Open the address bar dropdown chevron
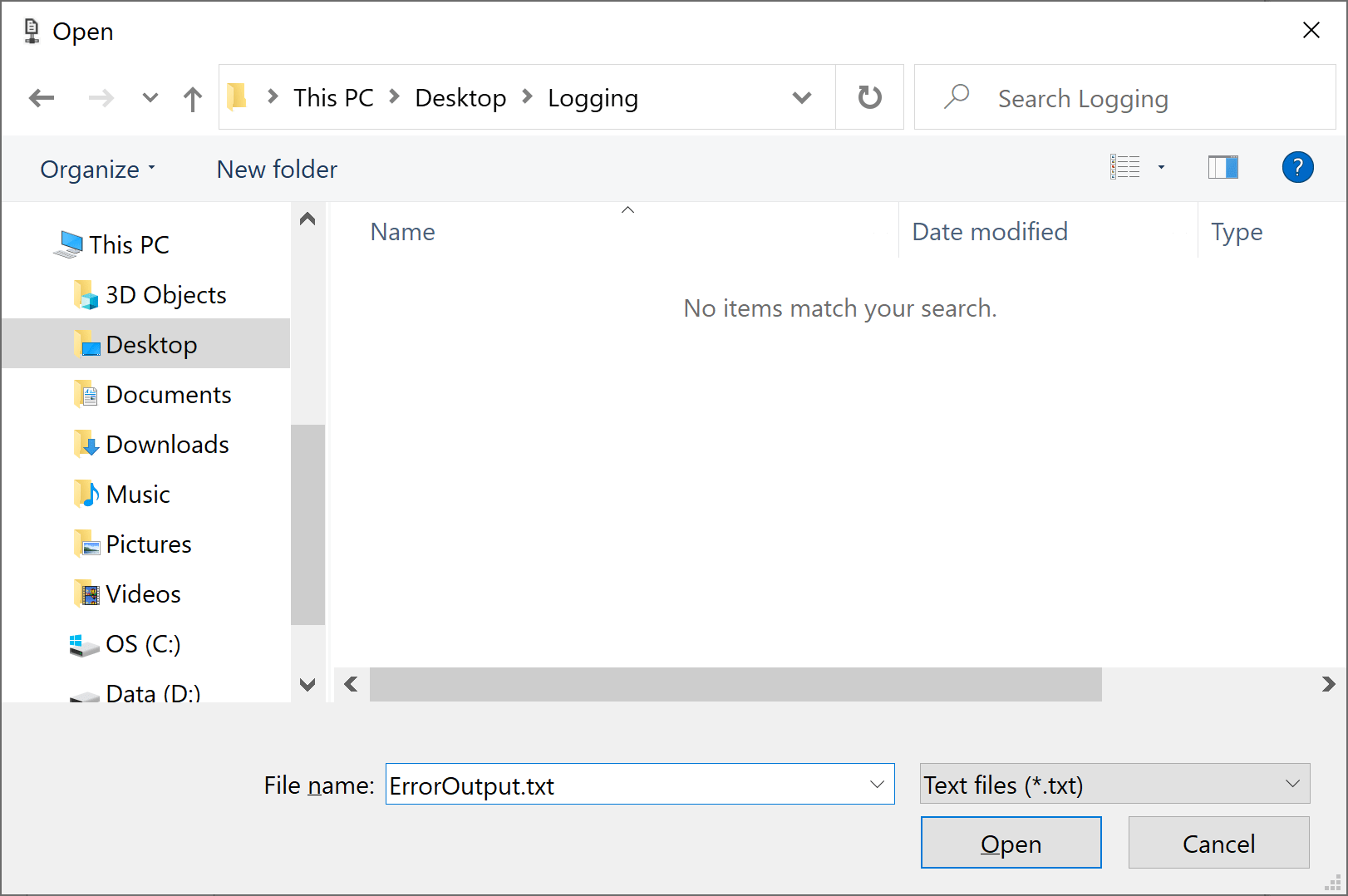This screenshot has width=1348, height=896. point(800,97)
